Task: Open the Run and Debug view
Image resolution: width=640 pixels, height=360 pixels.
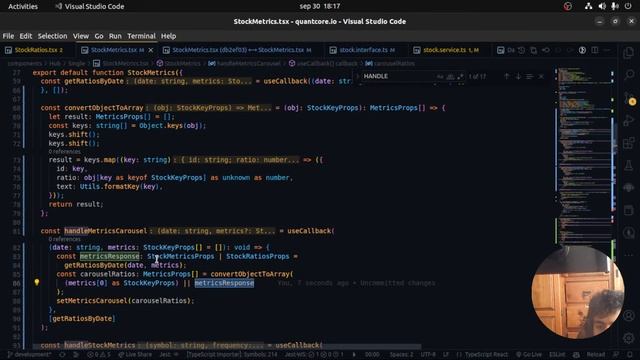Action: pyautogui.click(x=629, y=121)
